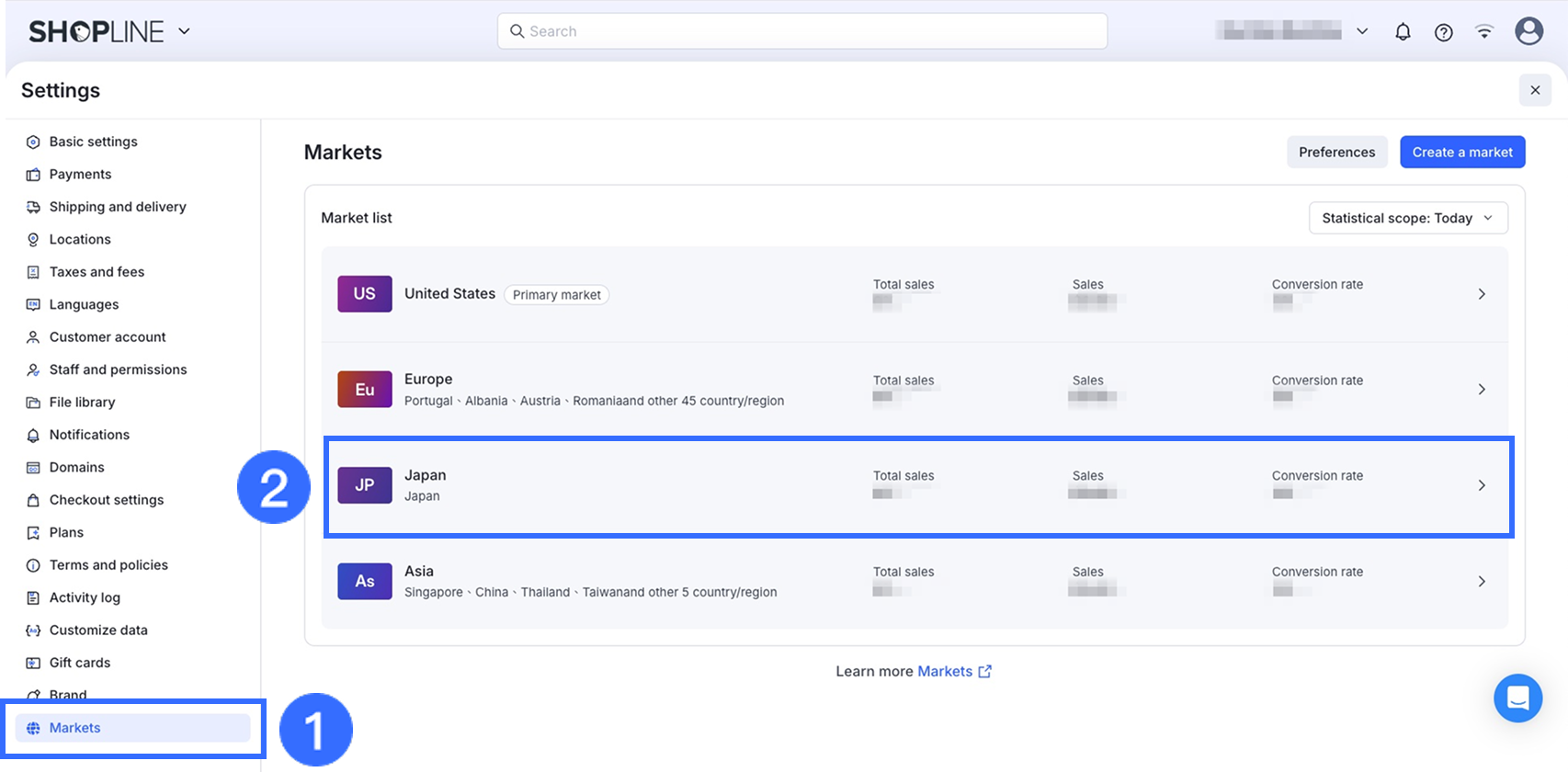This screenshot has height=772, width=1568.
Task: Expand the Statistical scope Today dropdown
Action: click(x=1407, y=218)
